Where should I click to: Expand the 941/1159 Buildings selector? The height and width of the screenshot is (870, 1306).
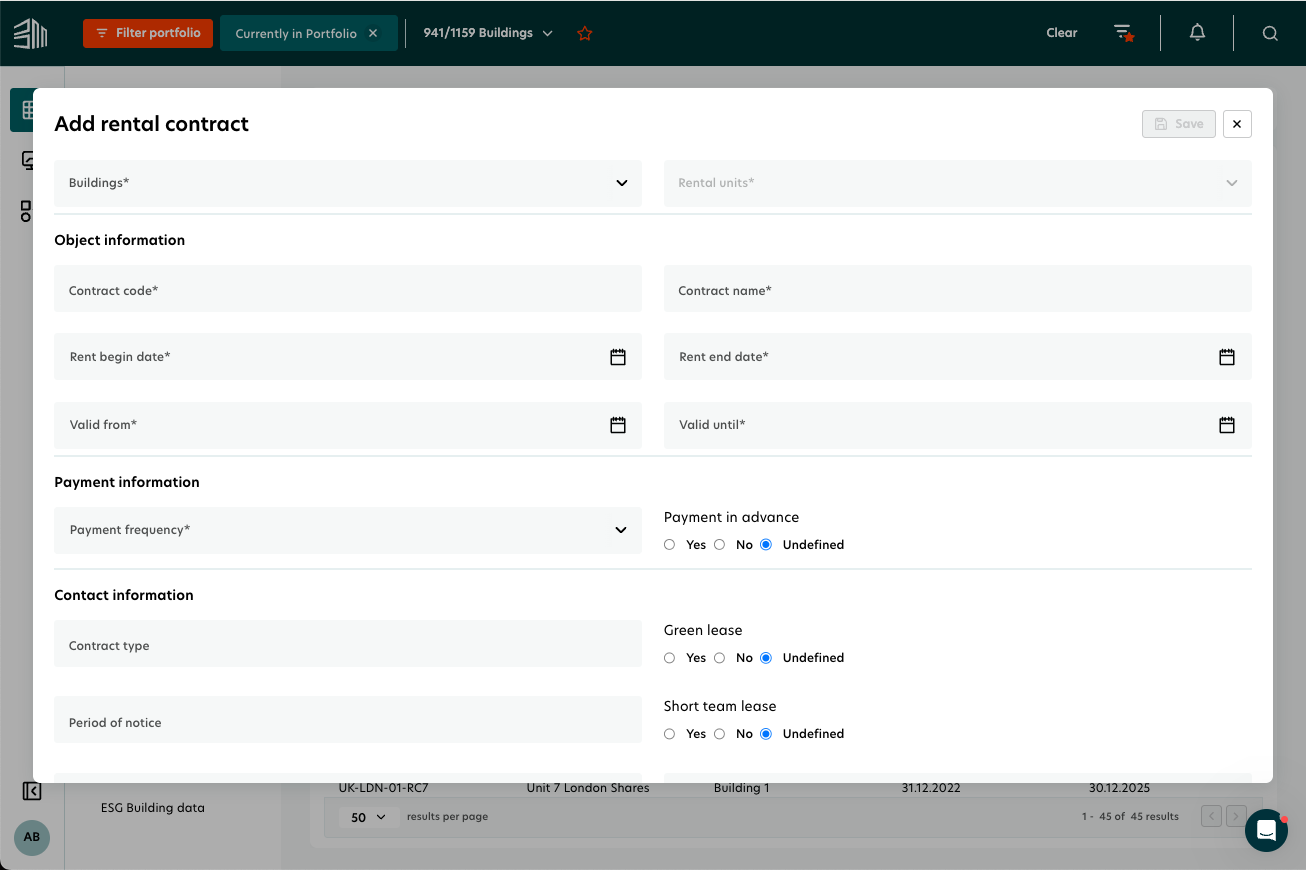pyautogui.click(x=488, y=33)
